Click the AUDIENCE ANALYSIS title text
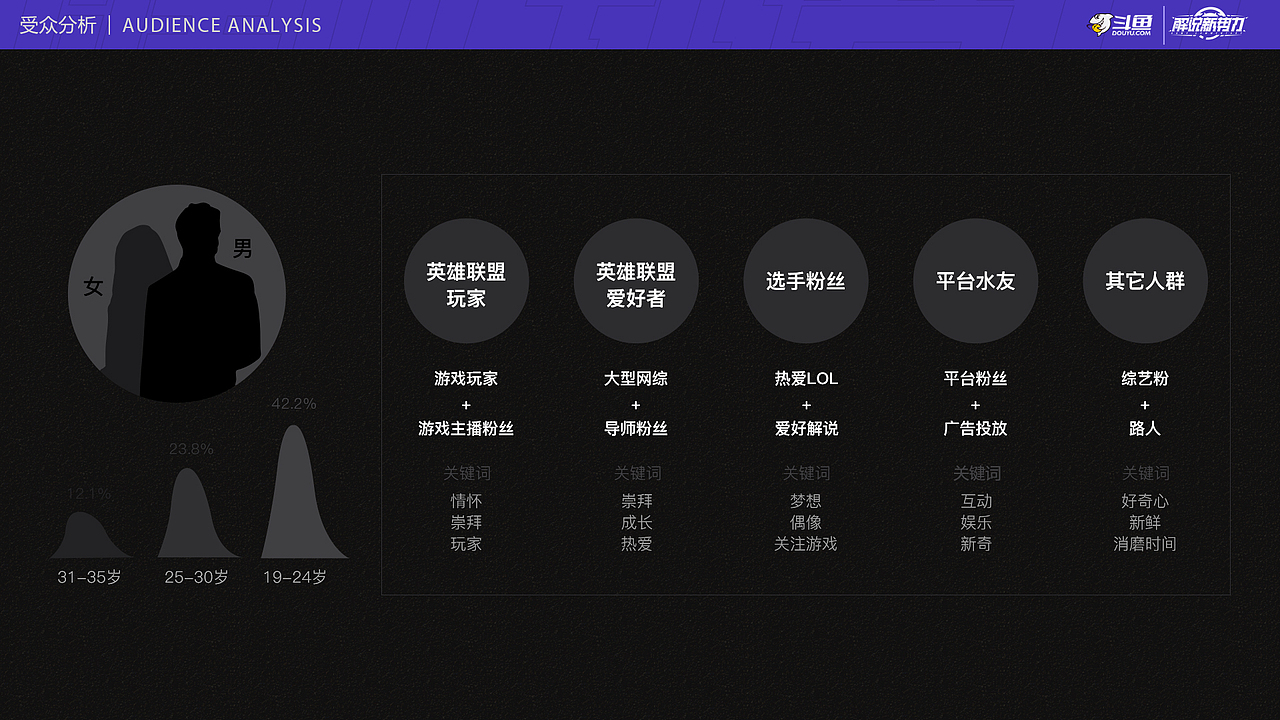The image size is (1280, 720). pyautogui.click(x=222, y=25)
